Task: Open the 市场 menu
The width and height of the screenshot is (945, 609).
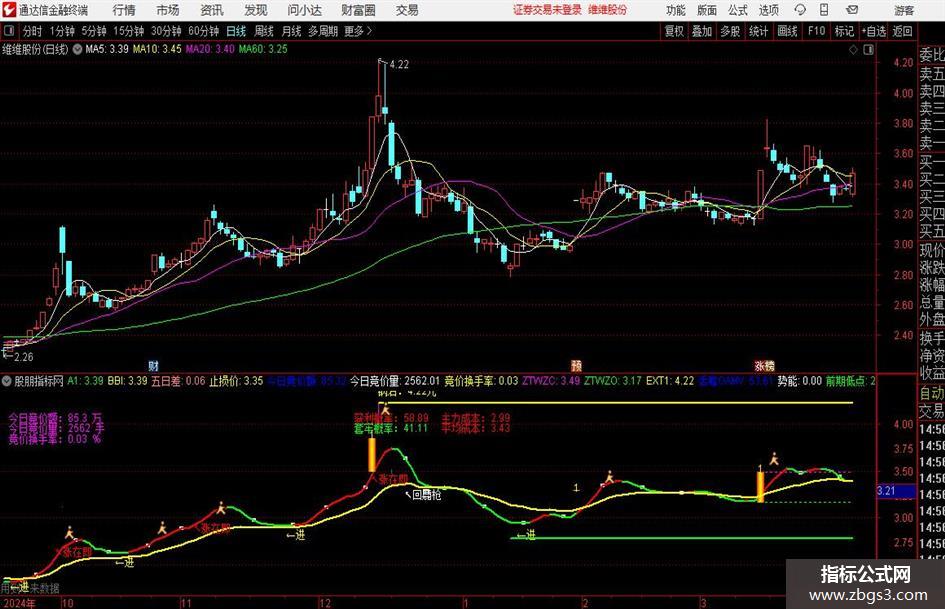Action: (x=168, y=10)
